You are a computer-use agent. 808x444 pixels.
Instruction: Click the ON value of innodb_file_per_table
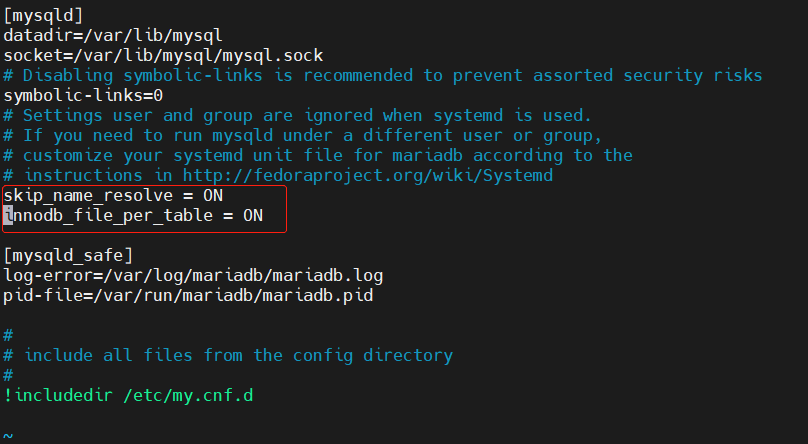click(253, 215)
